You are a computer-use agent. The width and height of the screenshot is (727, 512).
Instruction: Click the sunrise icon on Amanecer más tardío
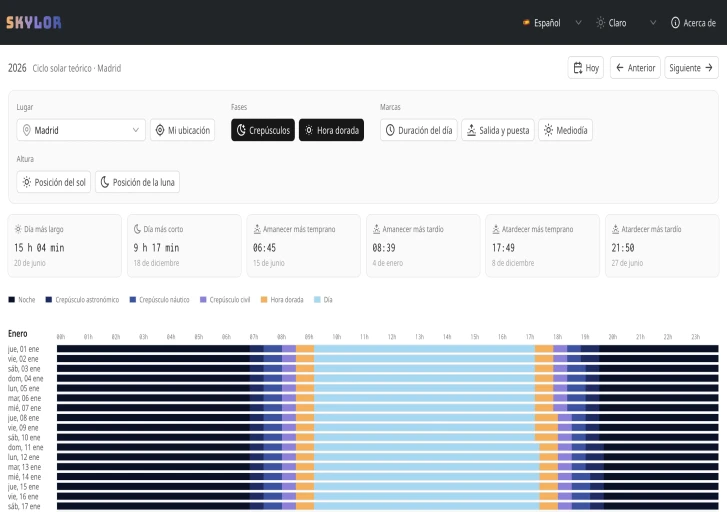[x=376, y=229]
